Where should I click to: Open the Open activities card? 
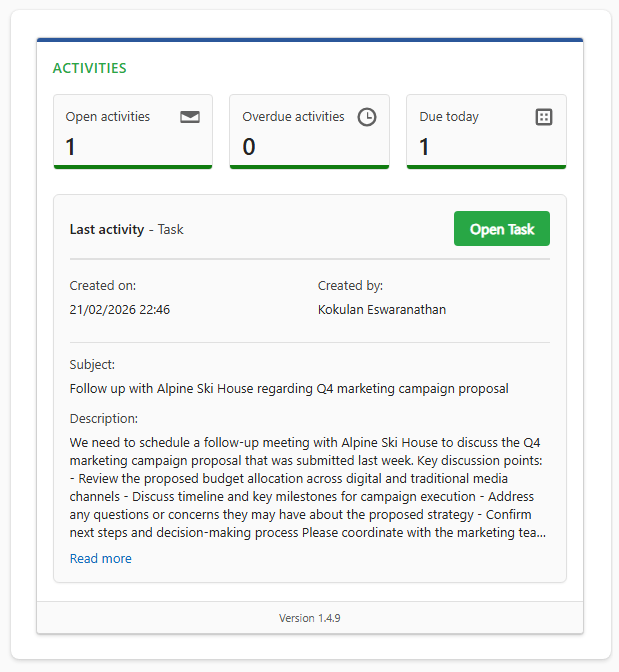tap(132, 131)
